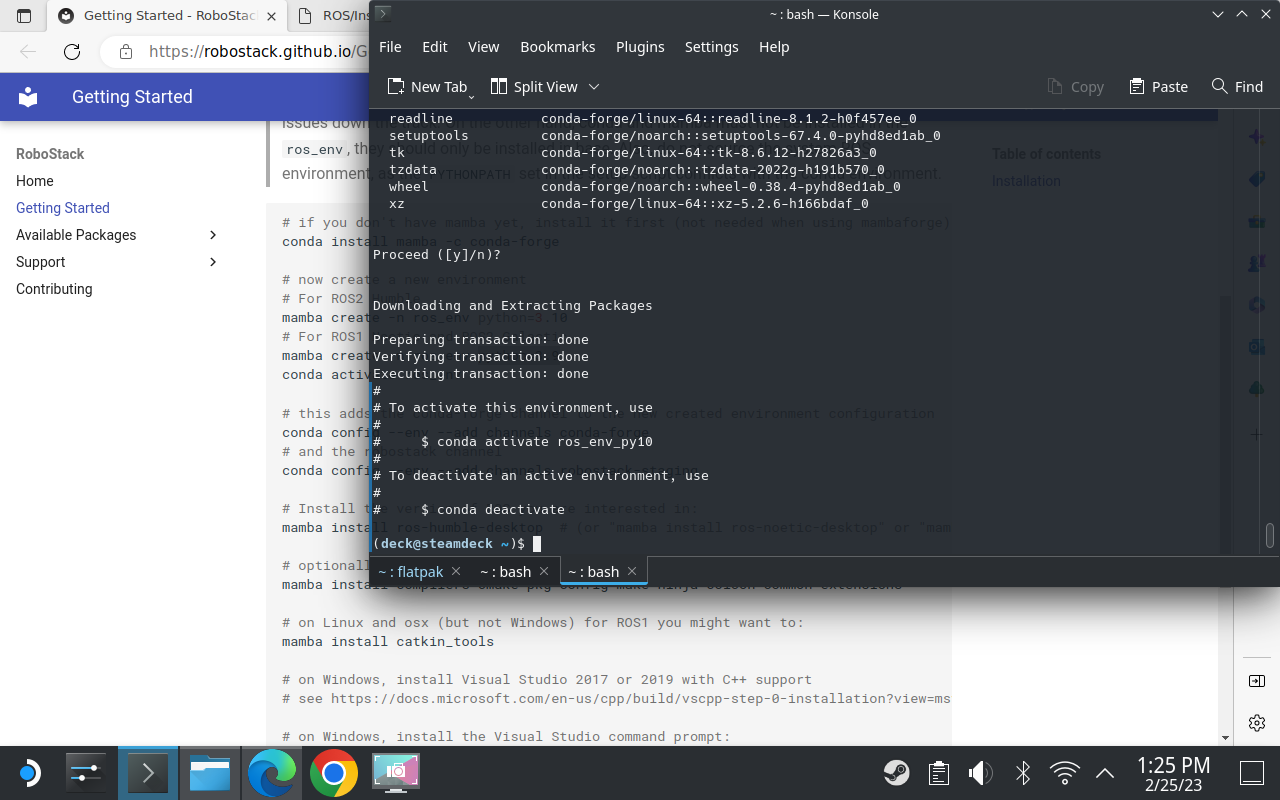The width and height of the screenshot is (1280, 800).
Task: Click the Konsole terminal icon in taskbar
Action: click(x=148, y=773)
